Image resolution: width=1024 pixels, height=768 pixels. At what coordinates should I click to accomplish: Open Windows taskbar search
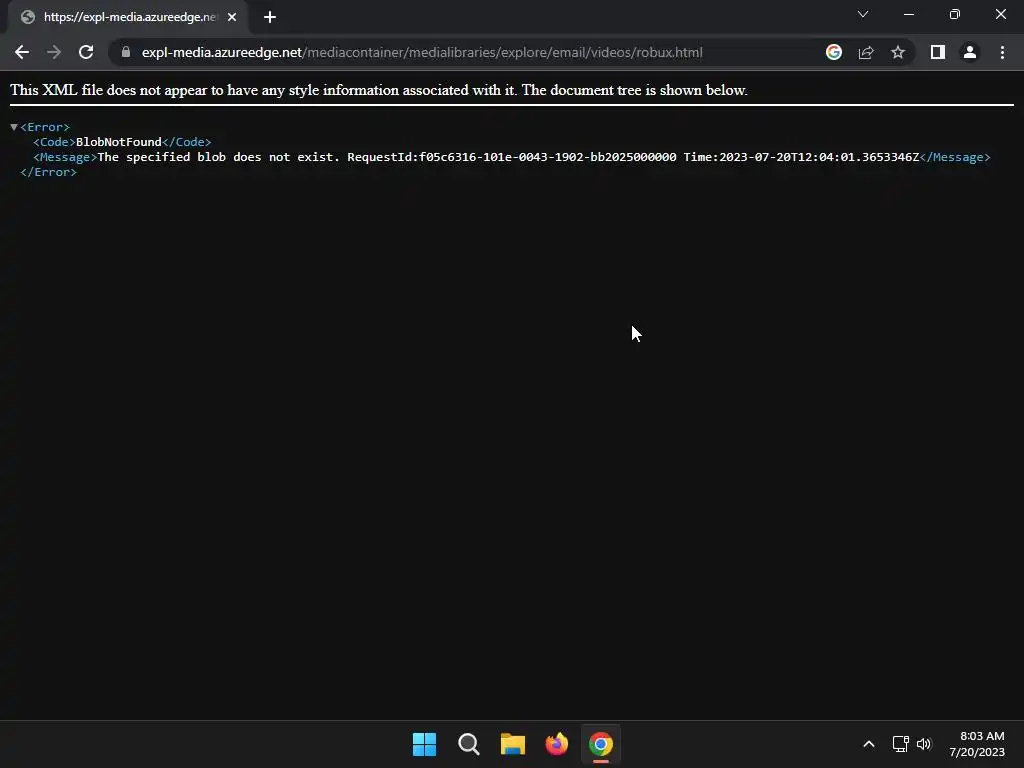pyautogui.click(x=469, y=744)
